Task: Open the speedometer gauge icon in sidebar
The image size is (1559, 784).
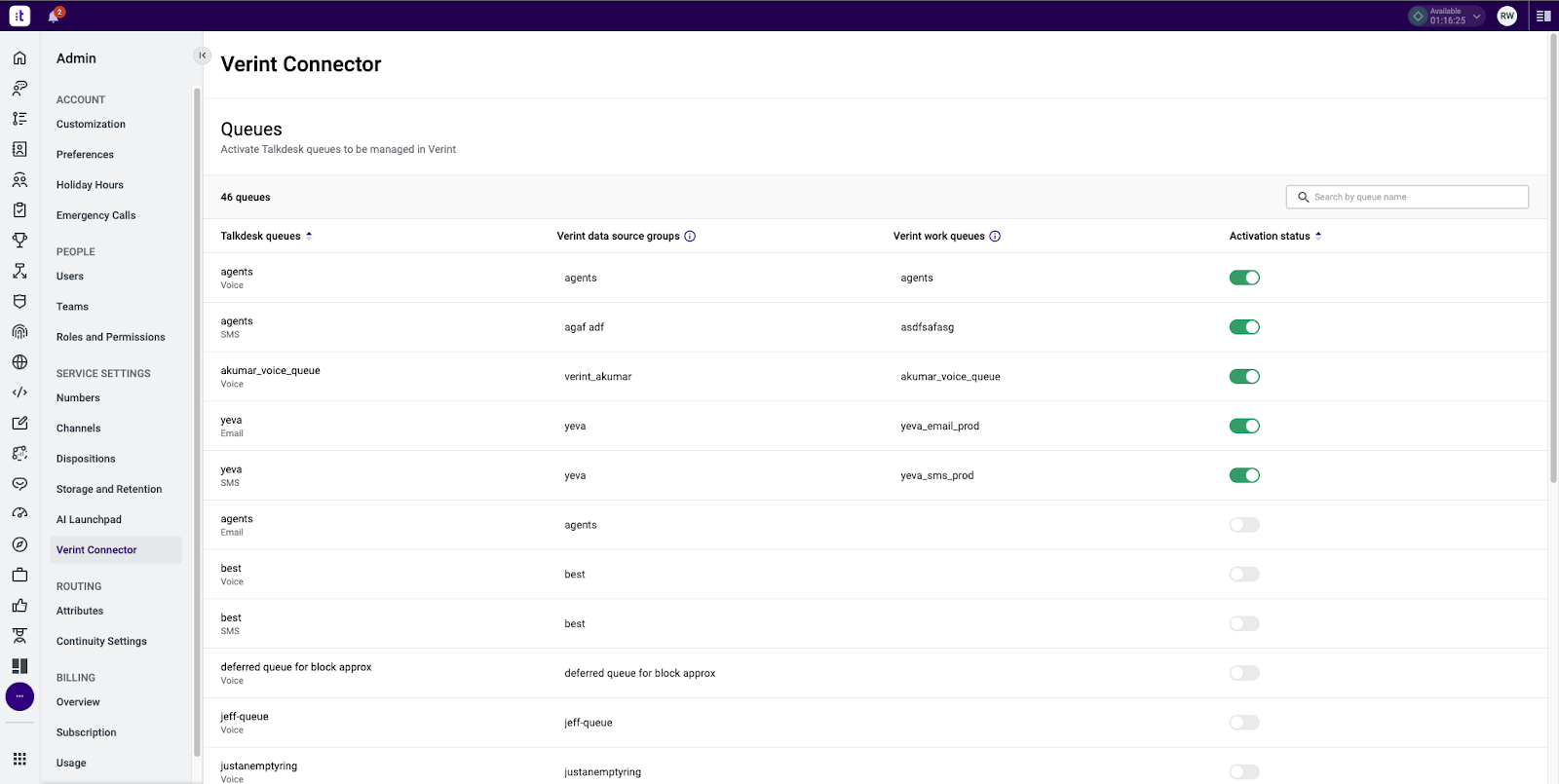Action: (x=19, y=514)
